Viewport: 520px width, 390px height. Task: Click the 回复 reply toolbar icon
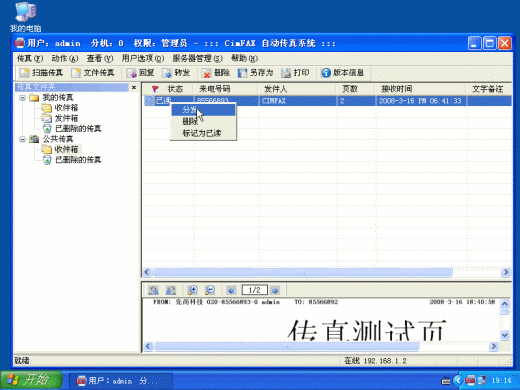[x=131, y=73]
